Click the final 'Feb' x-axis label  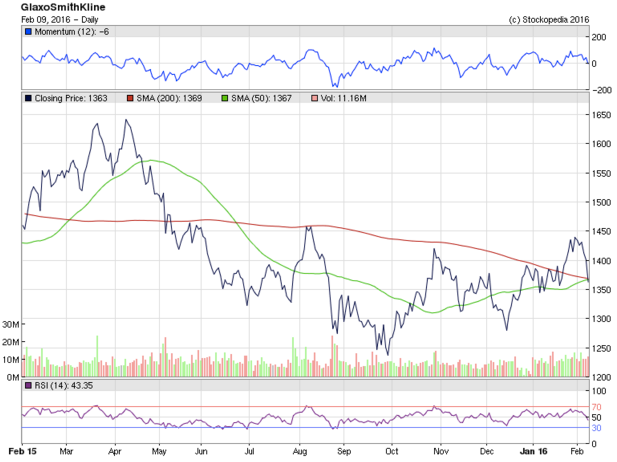577,451
